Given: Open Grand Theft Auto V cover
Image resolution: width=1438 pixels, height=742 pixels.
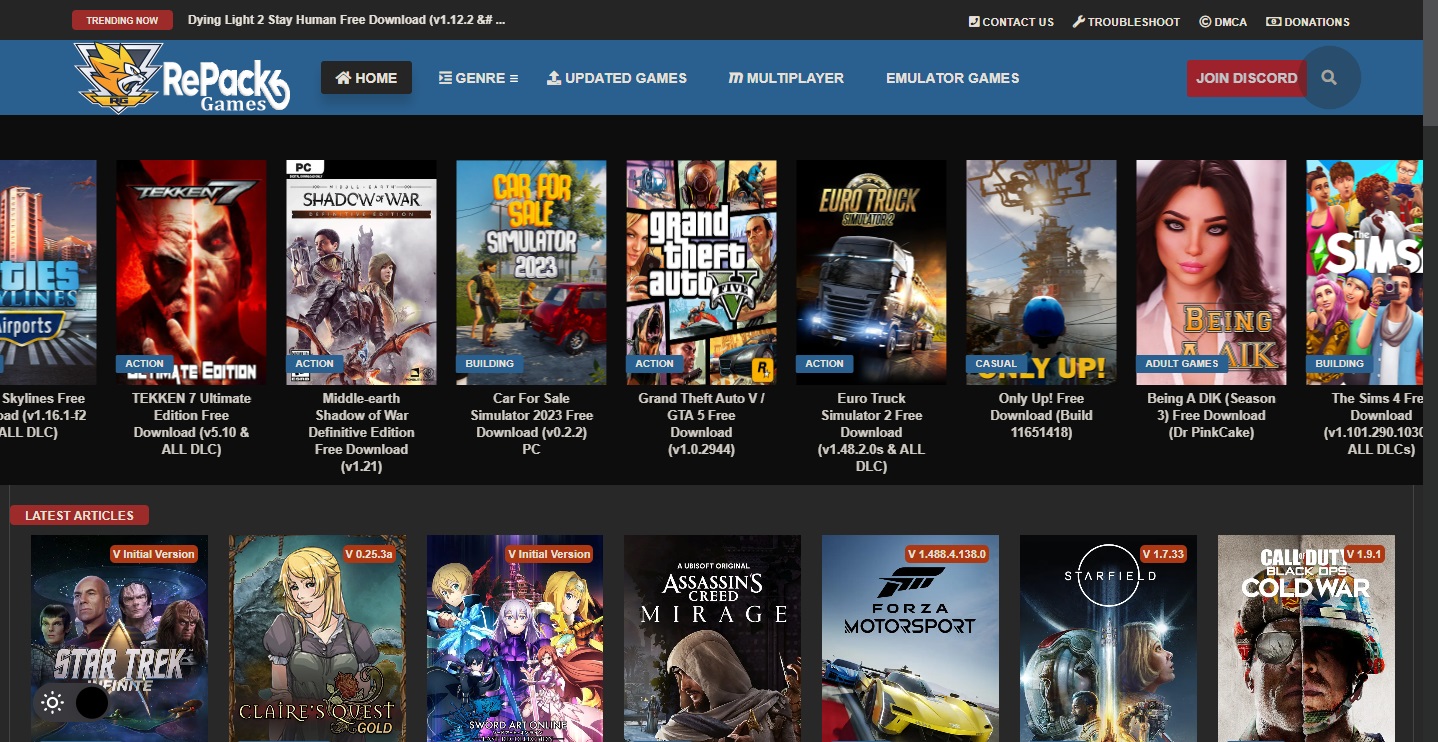Looking at the screenshot, I should point(701,272).
